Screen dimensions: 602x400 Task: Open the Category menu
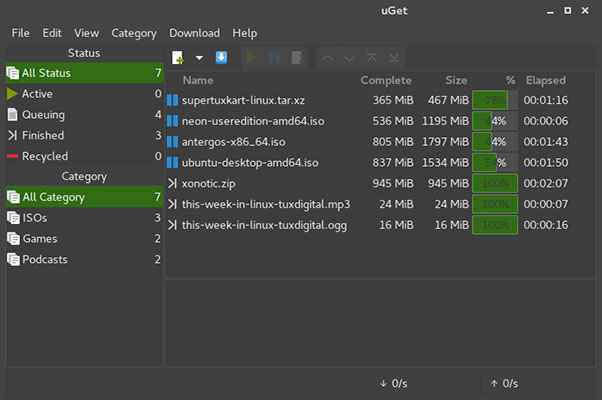coord(134,33)
